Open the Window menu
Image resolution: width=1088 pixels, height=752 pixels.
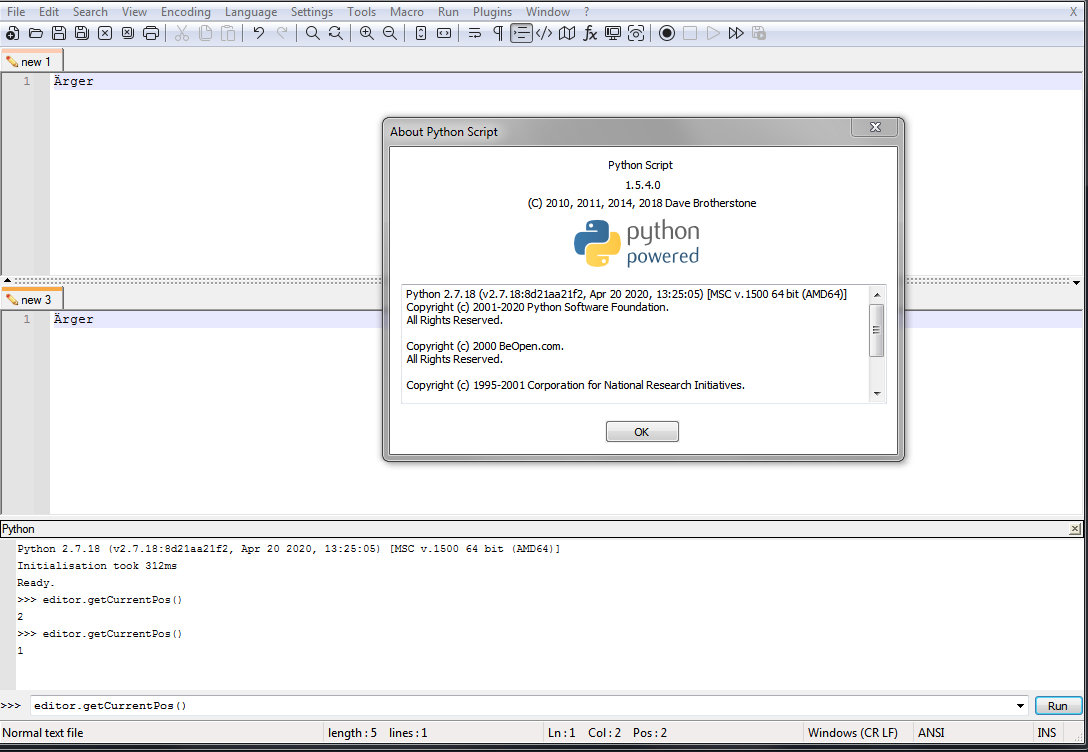[547, 12]
